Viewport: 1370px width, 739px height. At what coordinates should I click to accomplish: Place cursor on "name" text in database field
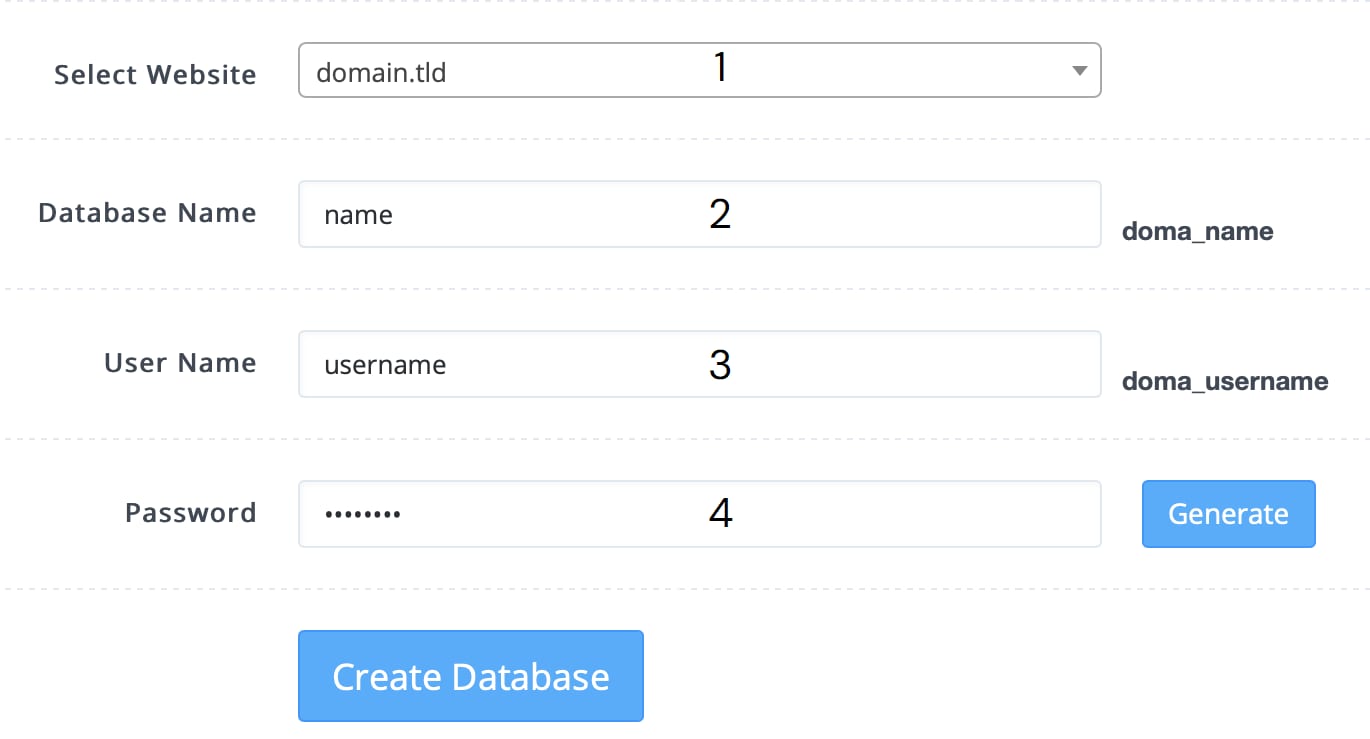[x=358, y=215]
